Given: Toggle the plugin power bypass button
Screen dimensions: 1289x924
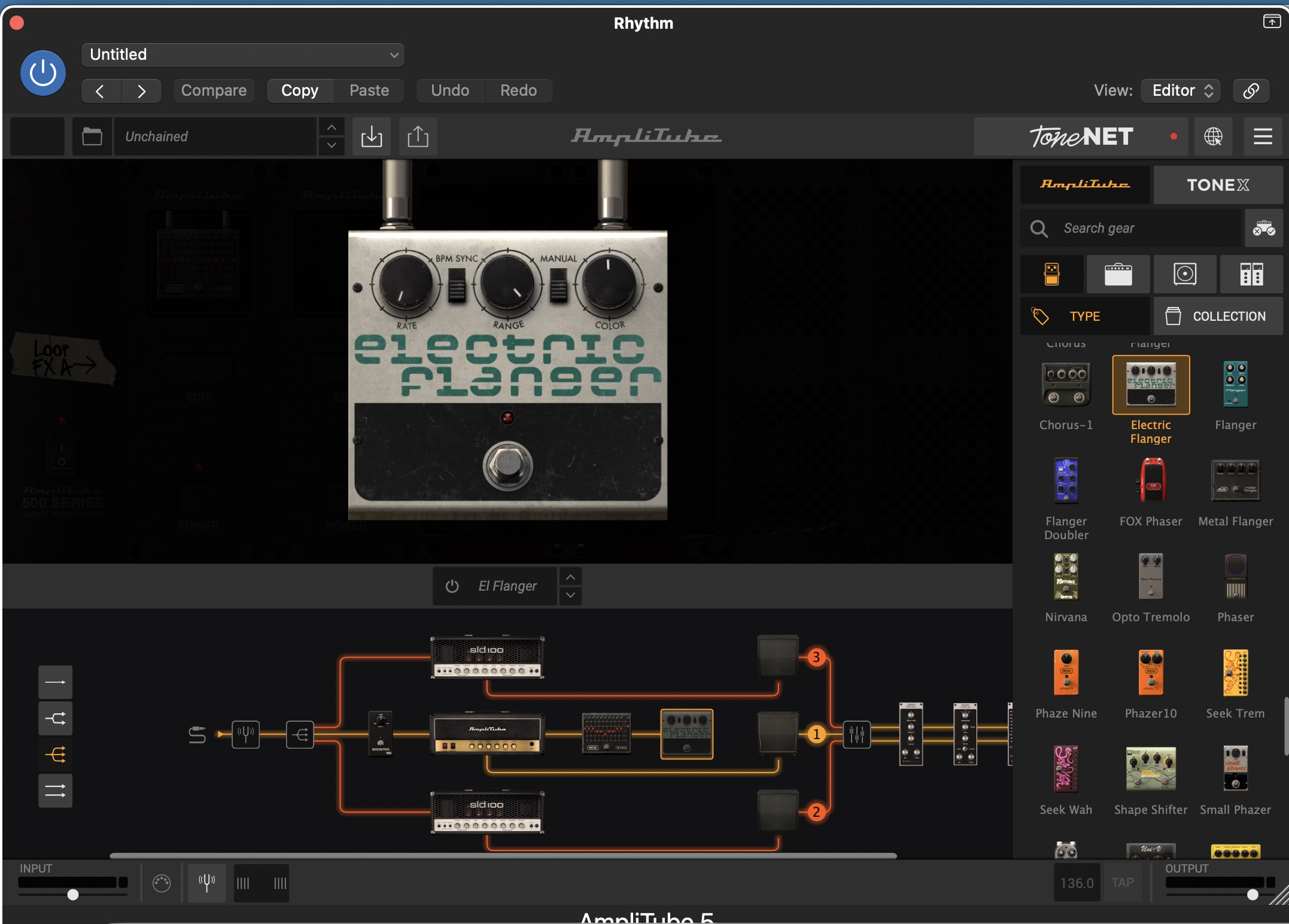Looking at the screenshot, I should [x=43, y=73].
